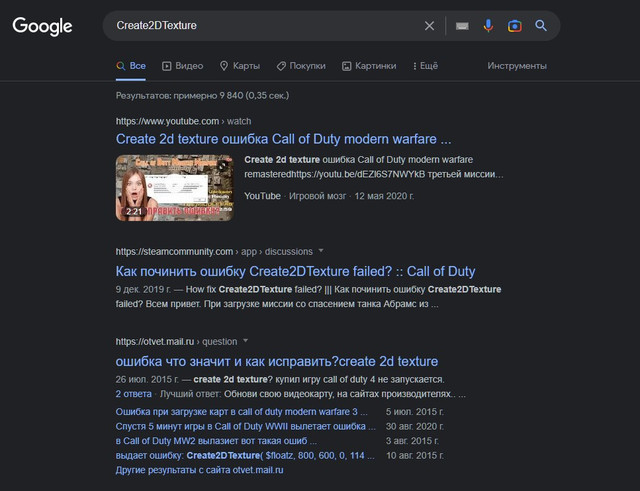The height and width of the screenshot is (491, 640).
Task: Click the magnifying glass search button
Action: coord(541,26)
